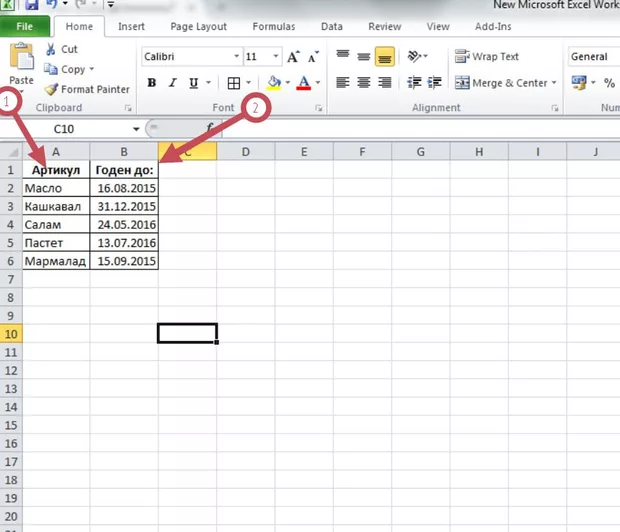This screenshot has height=532, width=620.
Task: Apply cell borders with Borders icon
Action: tap(234, 83)
